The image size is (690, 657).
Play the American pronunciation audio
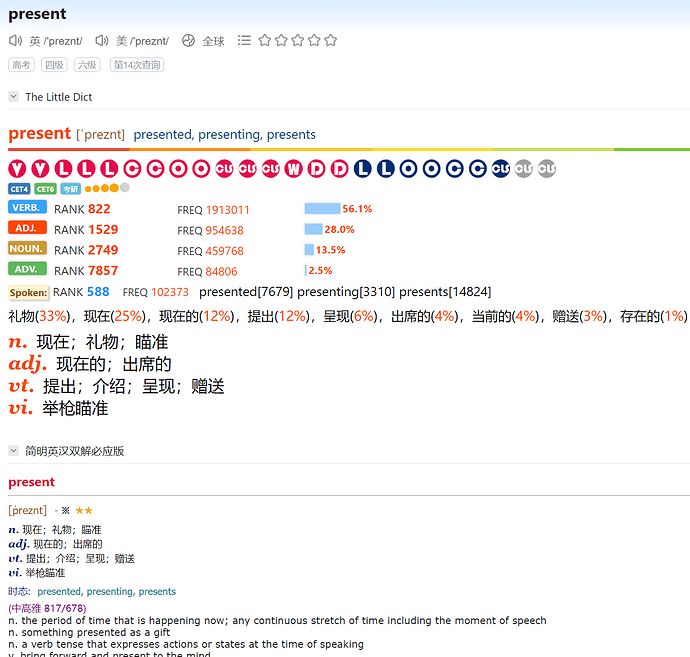102,41
